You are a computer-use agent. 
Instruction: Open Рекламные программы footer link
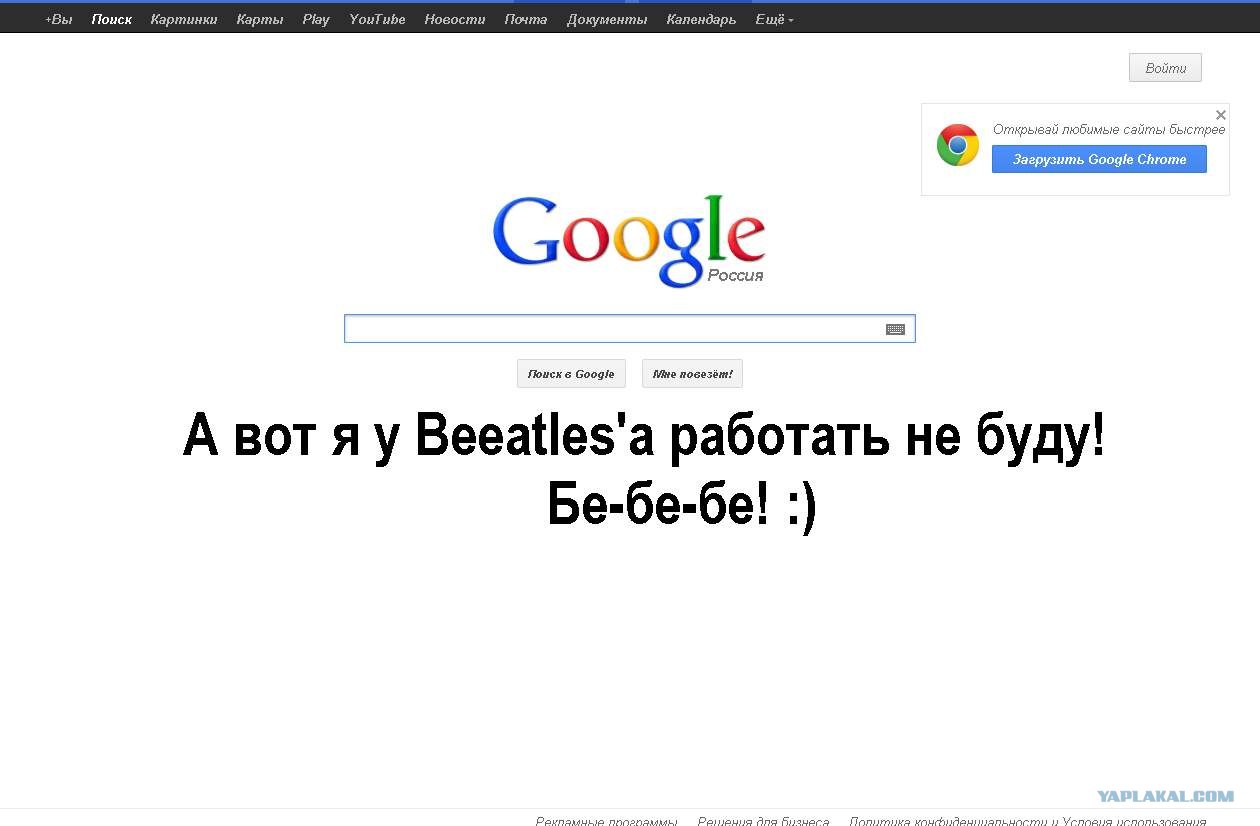click(x=606, y=821)
